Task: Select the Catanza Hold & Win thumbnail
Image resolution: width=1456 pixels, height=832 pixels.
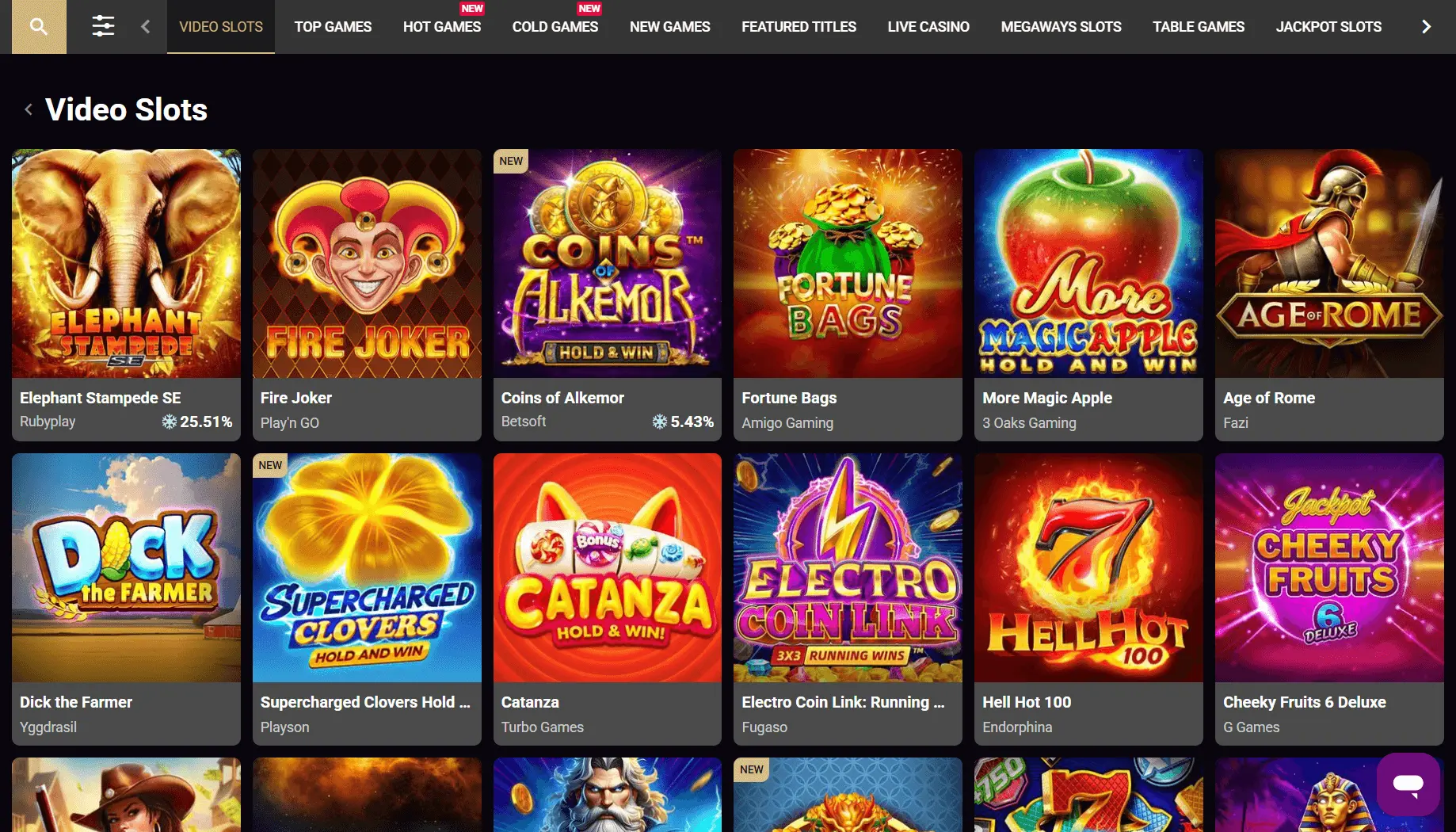Action: (608, 567)
